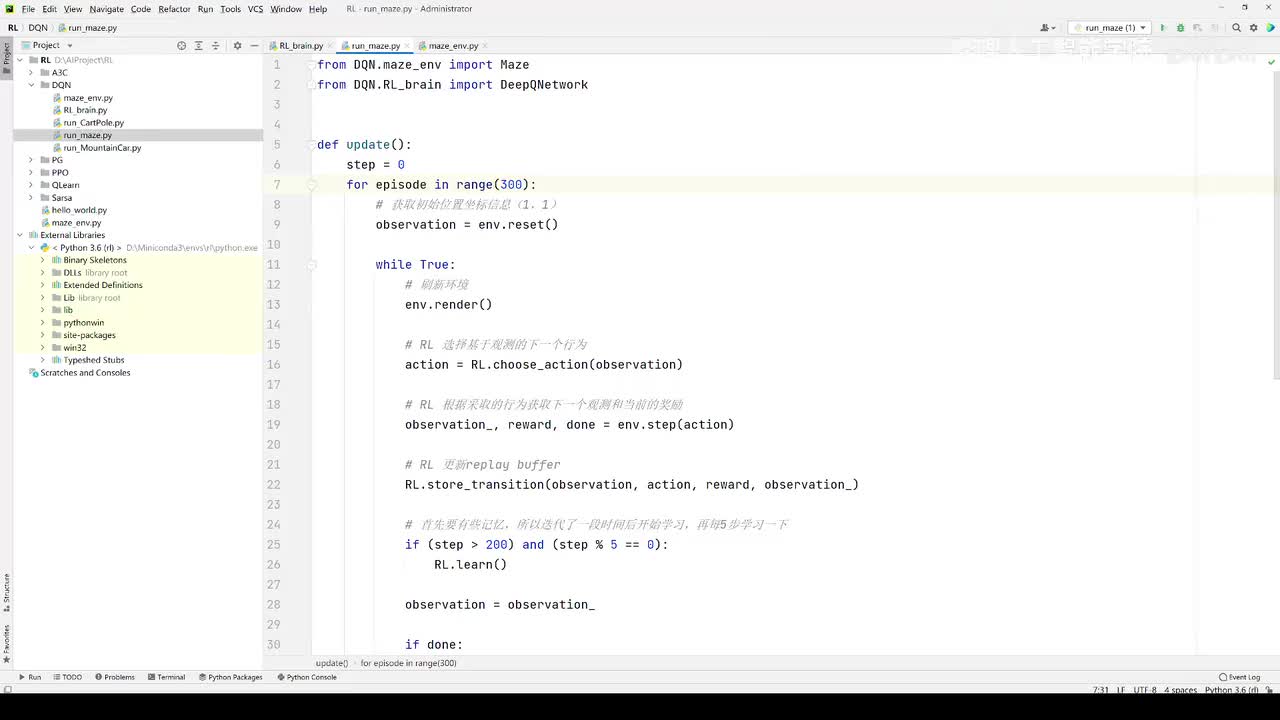The image size is (1280, 720).
Task: Click the fold marker on the while True line
Action: [311, 265]
